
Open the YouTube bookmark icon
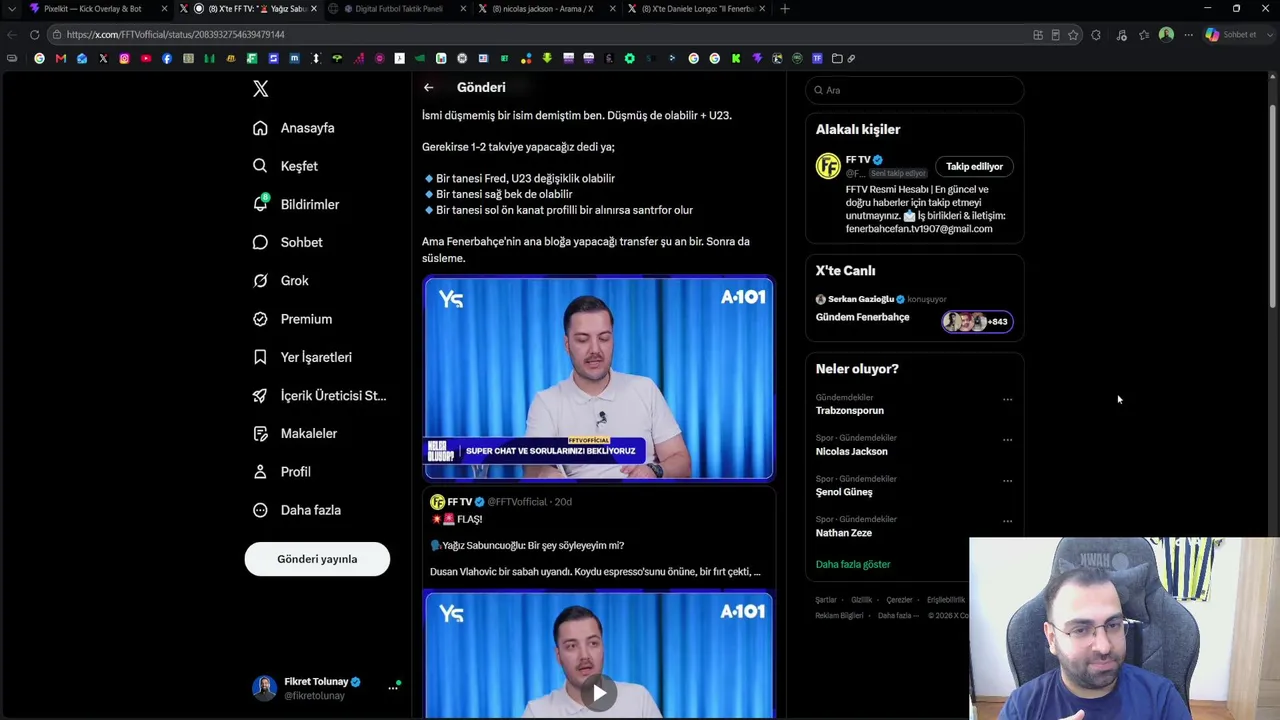(x=146, y=59)
